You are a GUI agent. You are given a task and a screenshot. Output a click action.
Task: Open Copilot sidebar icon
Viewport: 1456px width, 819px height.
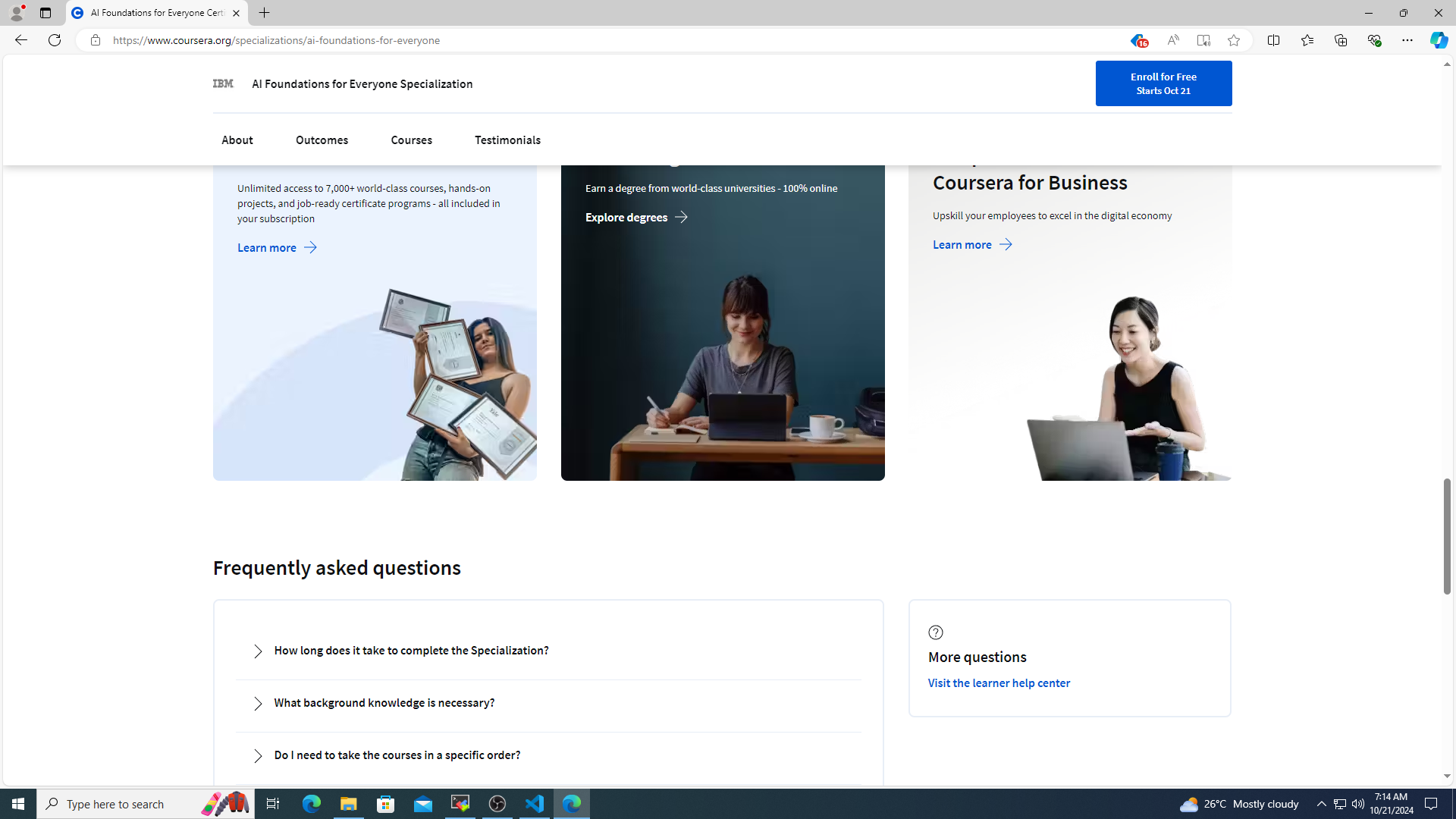[1439, 40]
